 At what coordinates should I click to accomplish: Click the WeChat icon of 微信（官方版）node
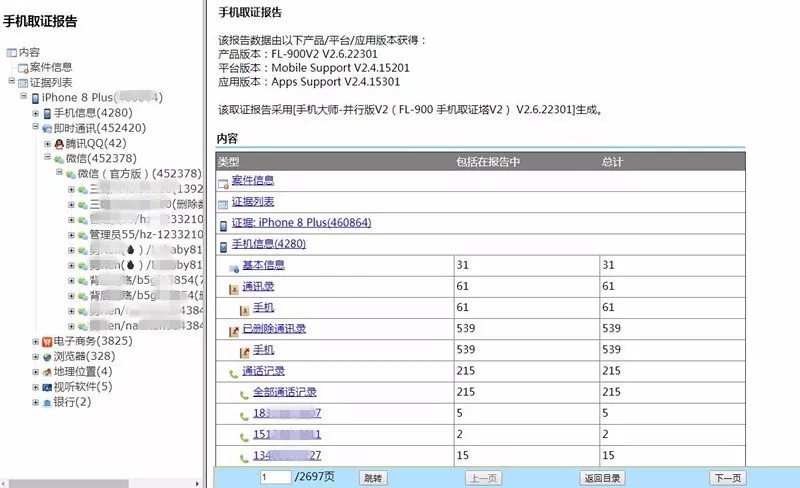[71, 175]
